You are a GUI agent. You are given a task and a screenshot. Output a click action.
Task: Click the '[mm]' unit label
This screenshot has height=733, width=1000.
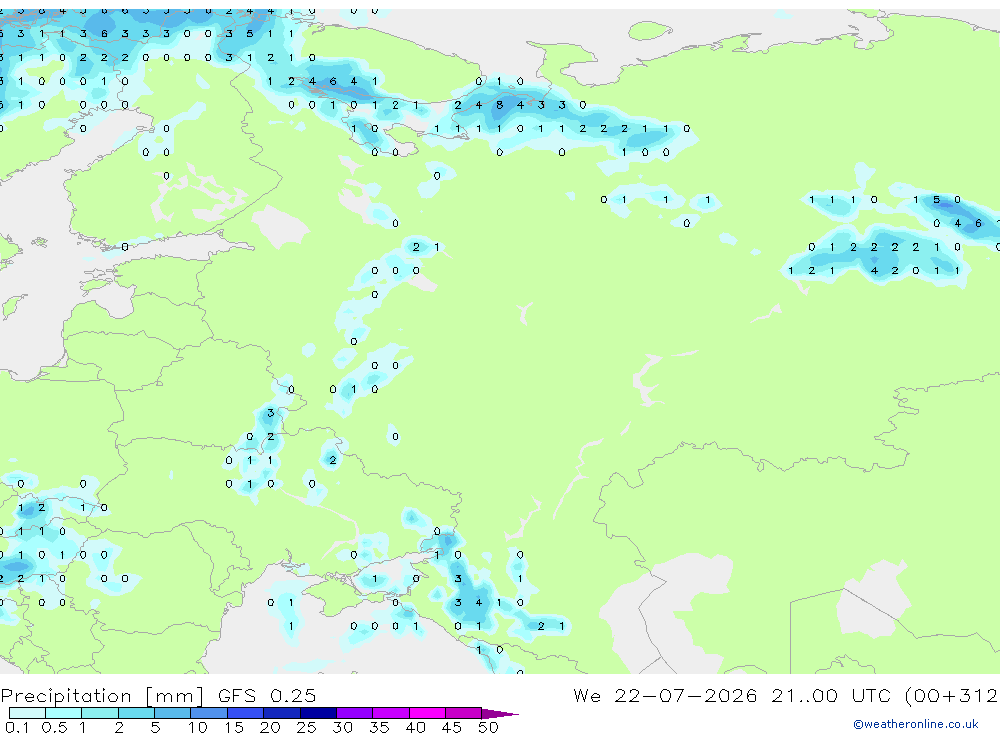[x=174, y=696]
